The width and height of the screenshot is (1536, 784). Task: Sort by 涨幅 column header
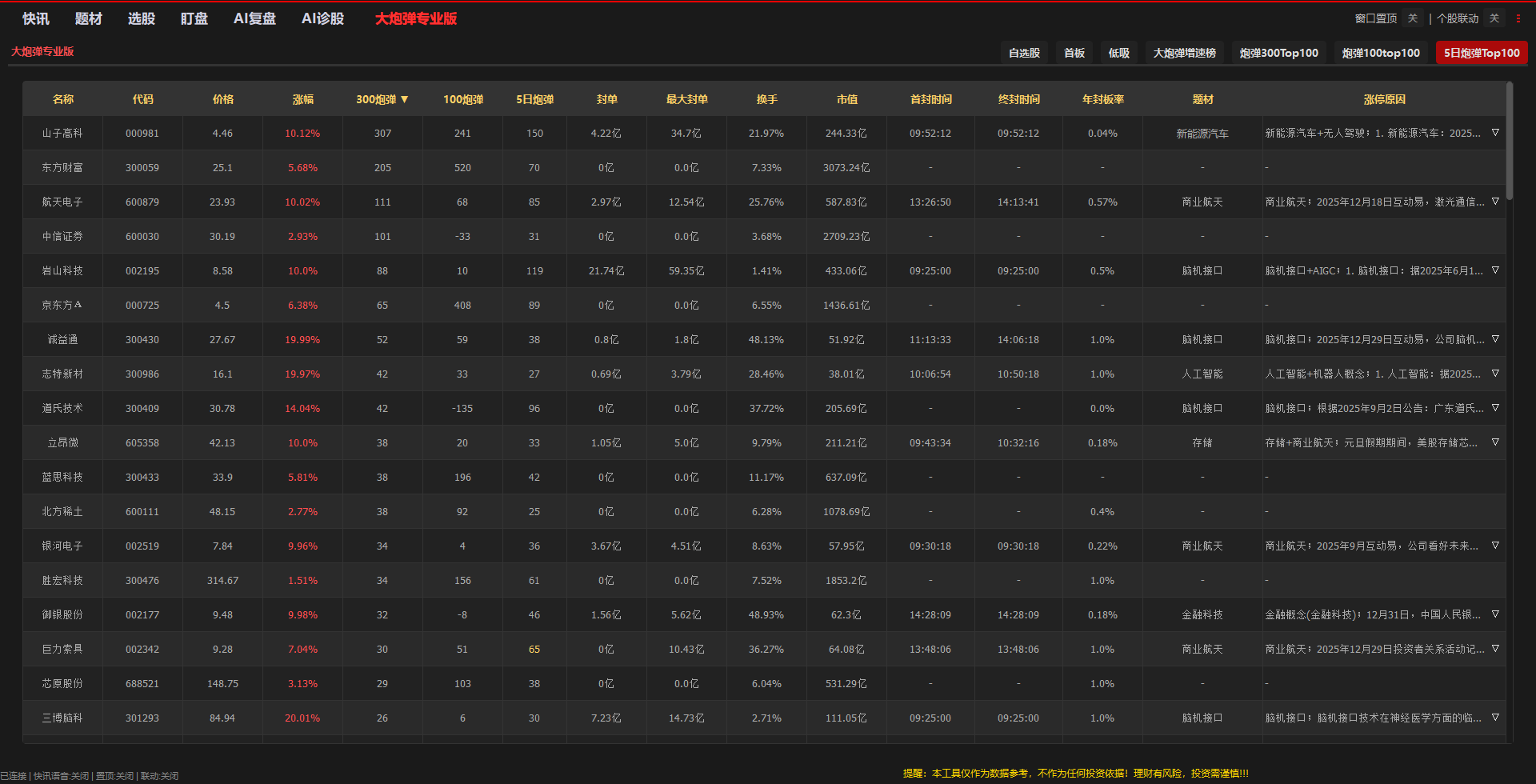pyautogui.click(x=302, y=99)
